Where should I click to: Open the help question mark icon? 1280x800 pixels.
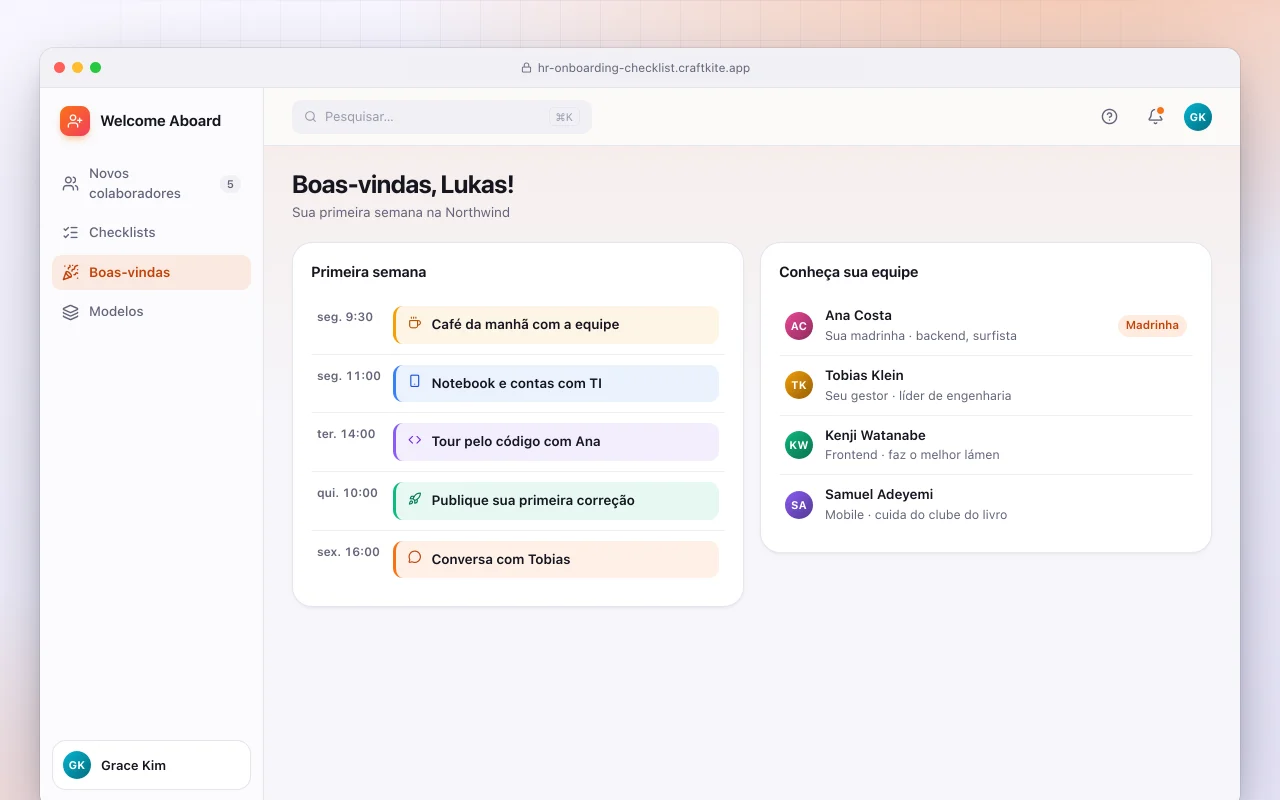(x=1109, y=117)
